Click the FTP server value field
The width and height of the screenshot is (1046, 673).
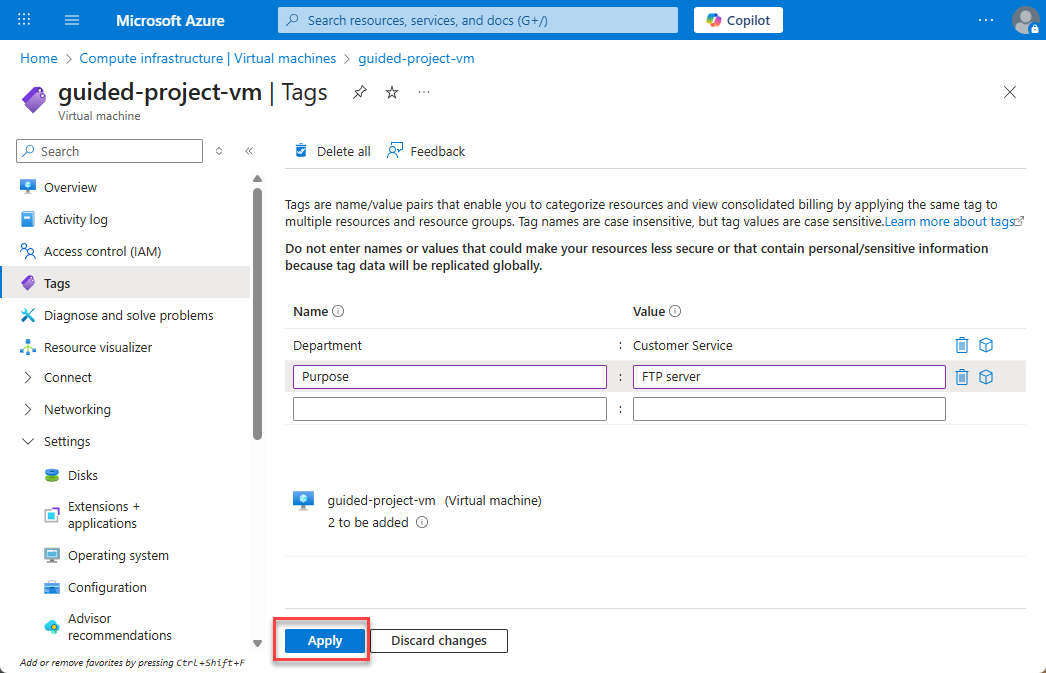[x=789, y=377]
